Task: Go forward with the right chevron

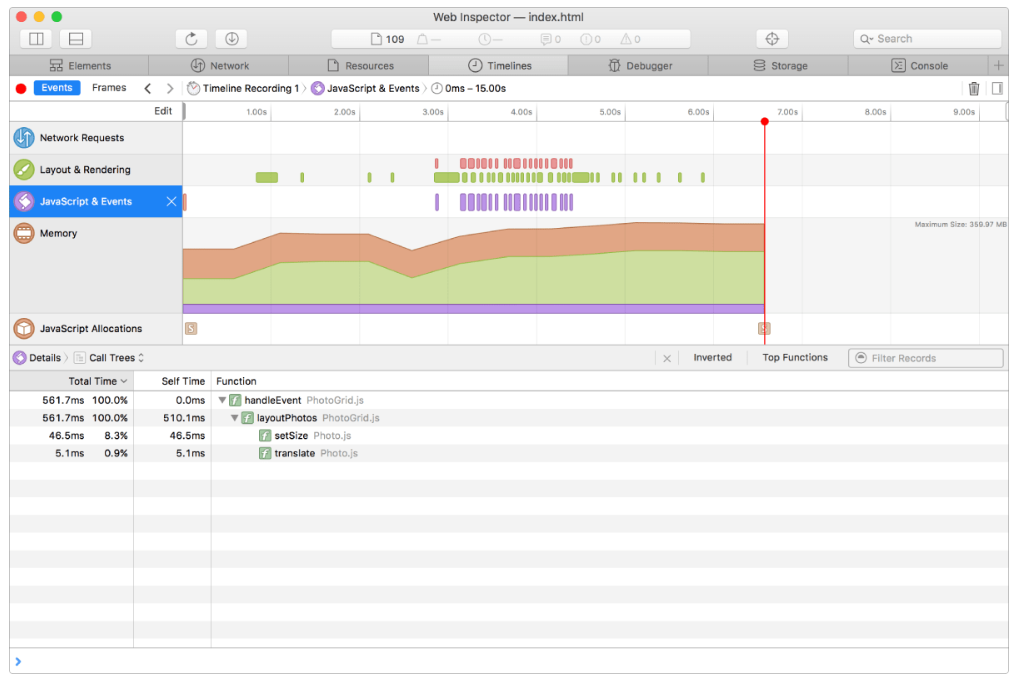Action: pyautogui.click(x=170, y=88)
